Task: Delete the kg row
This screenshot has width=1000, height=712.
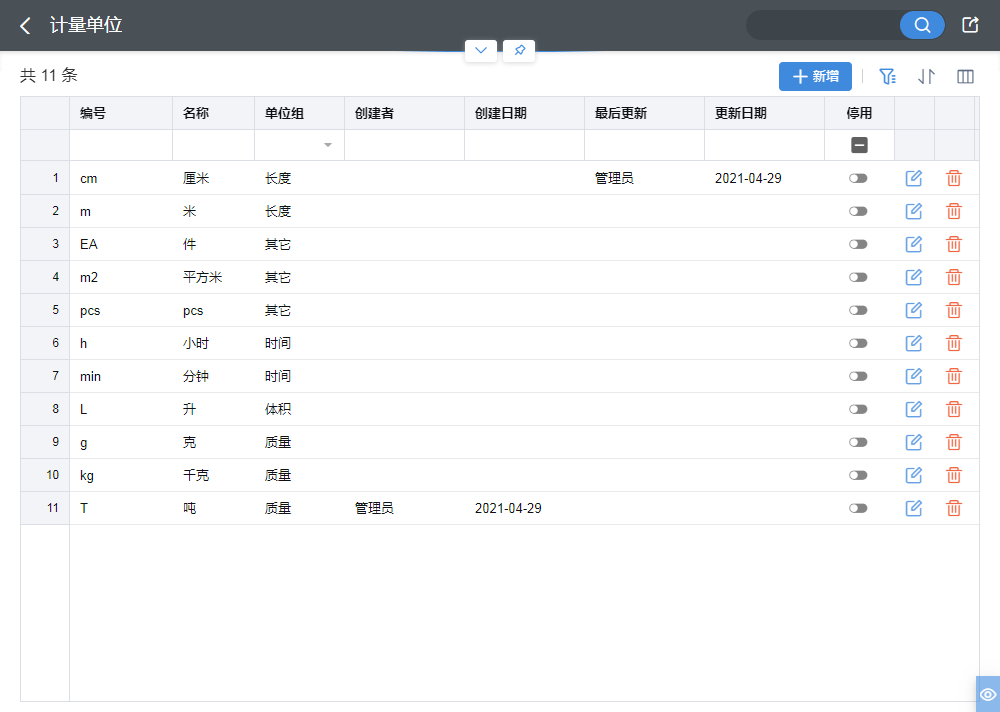Action: point(953,475)
